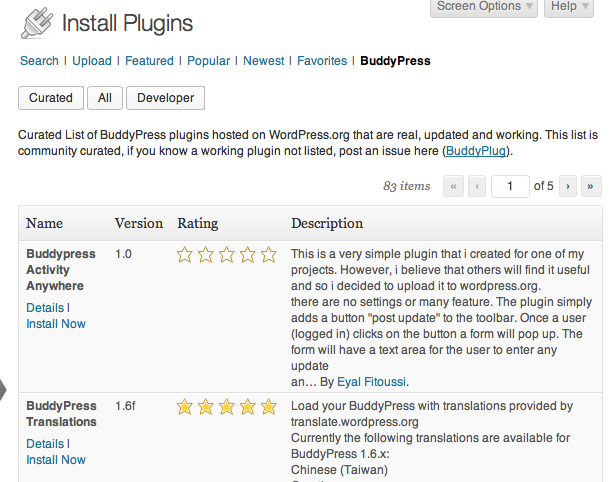The width and height of the screenshot is (612, 482).
Task: Open the Upload plugin tab
Action: (x=92, y=61)
